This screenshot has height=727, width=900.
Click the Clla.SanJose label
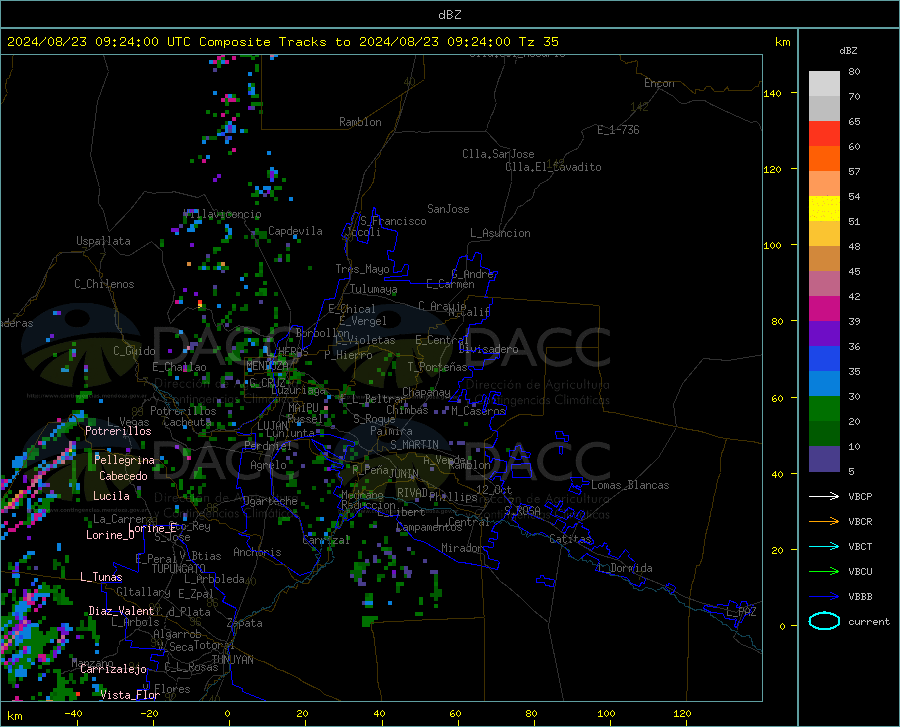[498, 154]
